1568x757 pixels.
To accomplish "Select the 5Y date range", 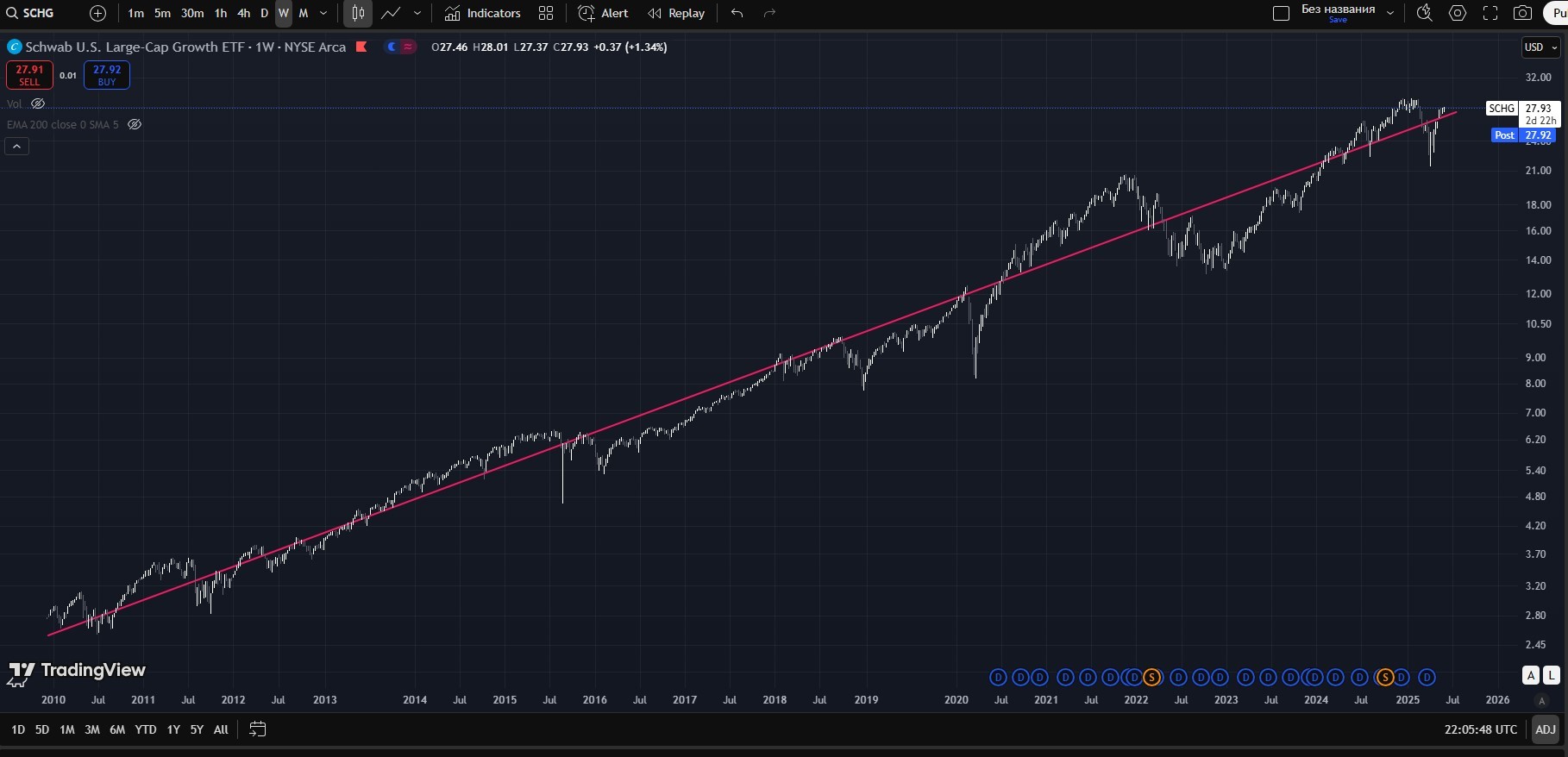I will (x=197, y=729).
